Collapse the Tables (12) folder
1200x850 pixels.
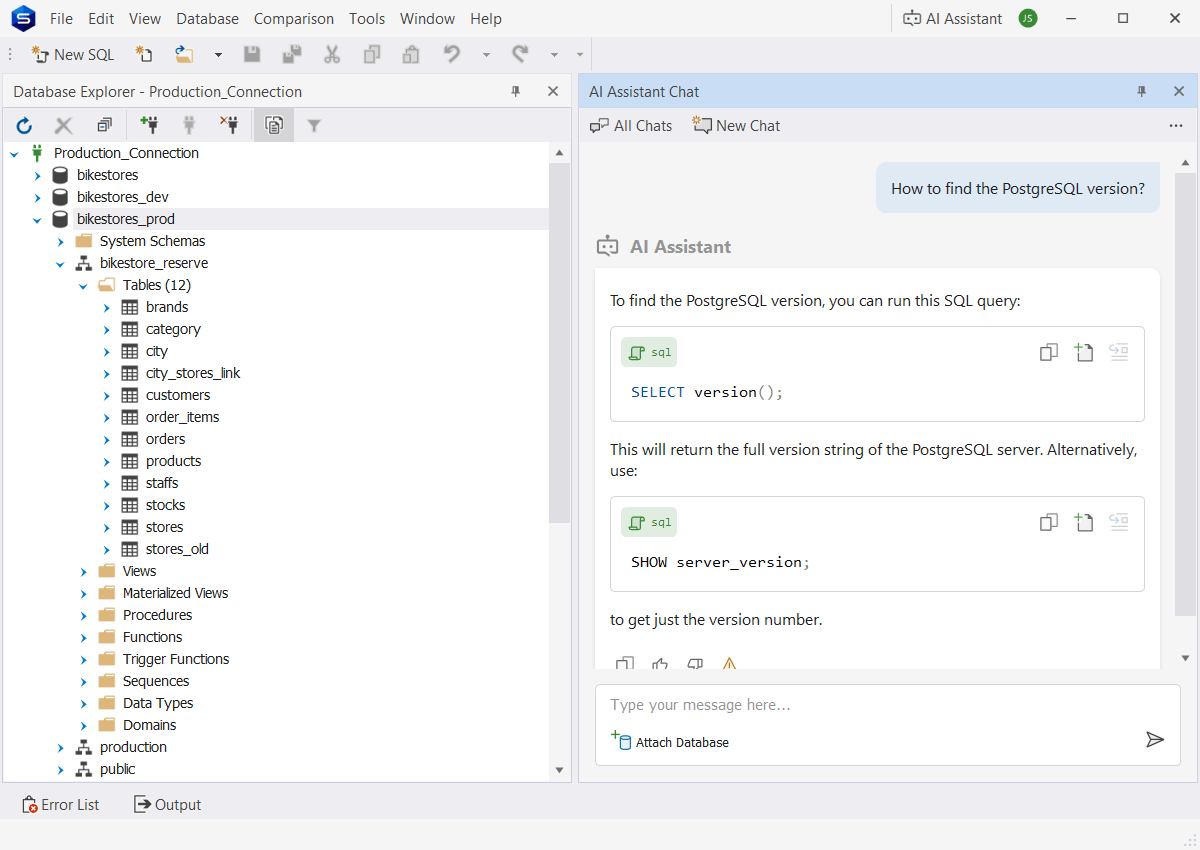(83, 285)
